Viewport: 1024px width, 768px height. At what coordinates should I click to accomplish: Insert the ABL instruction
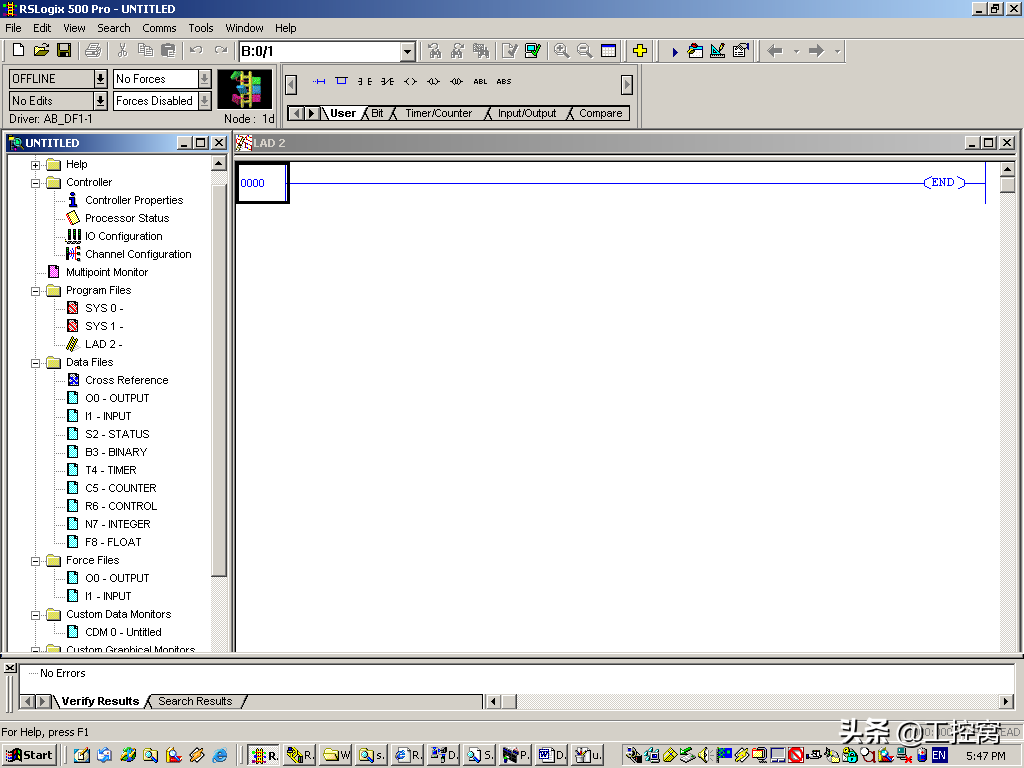pos(480,82)
